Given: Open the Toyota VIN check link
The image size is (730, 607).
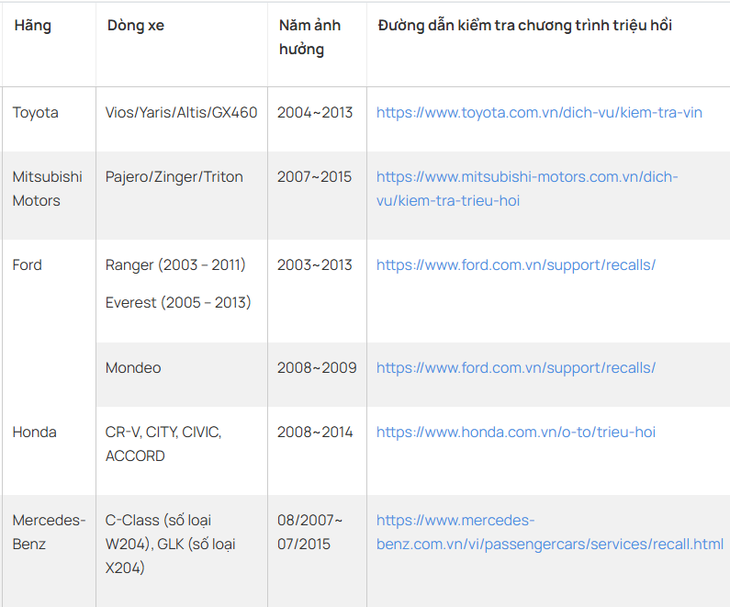Looking at the screenshot, I should [x=539, y=113].
